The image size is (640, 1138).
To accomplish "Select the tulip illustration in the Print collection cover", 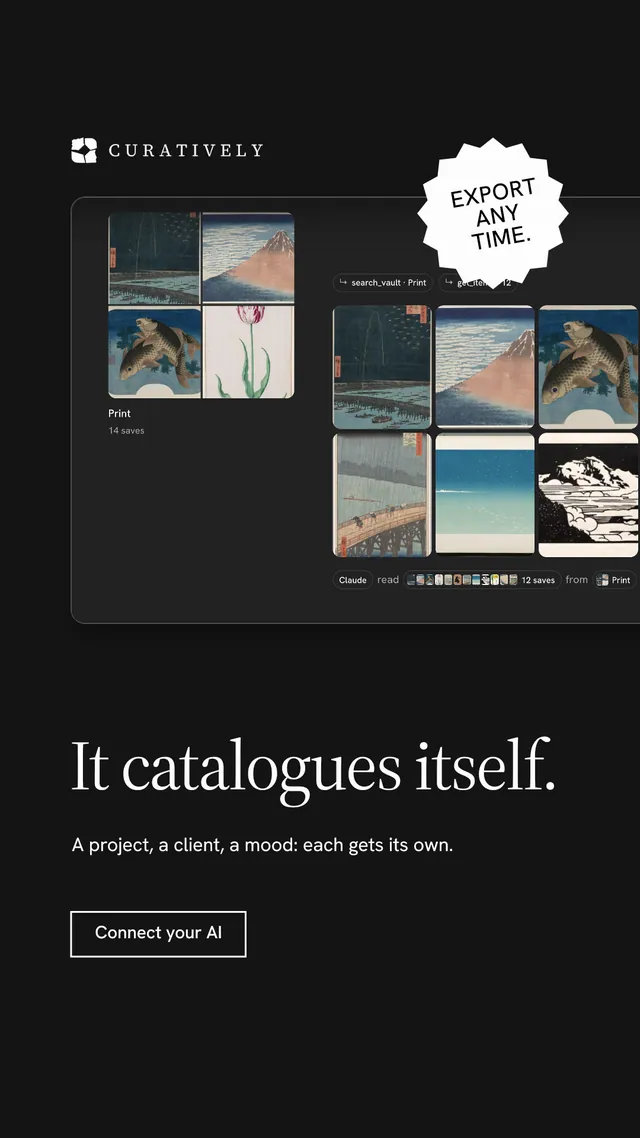I will pos(248,352).
